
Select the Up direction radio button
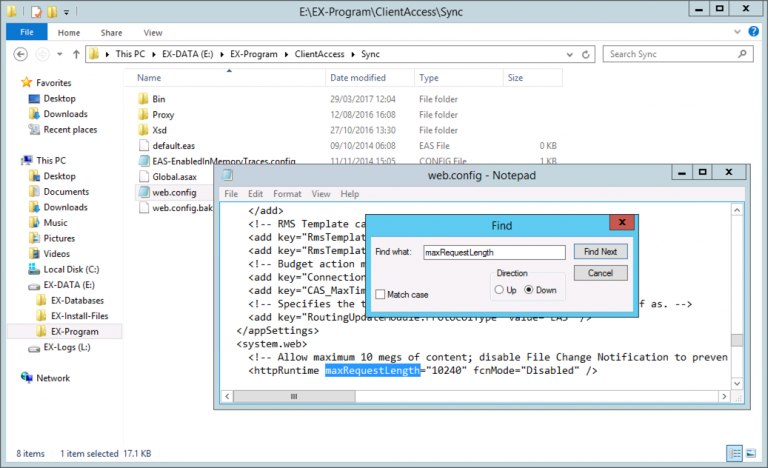(499, 290)
